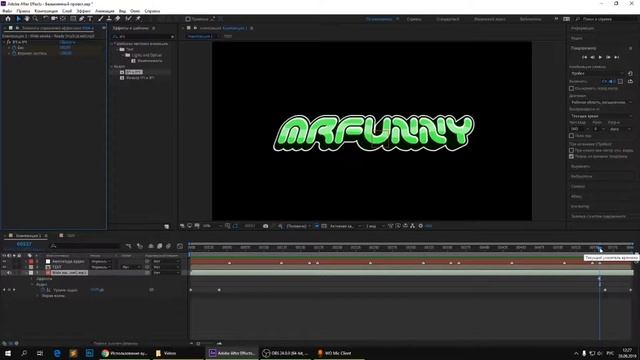640x360 pixels.
Task: Click the audio level value in timeline
Action: pos(97,290)
